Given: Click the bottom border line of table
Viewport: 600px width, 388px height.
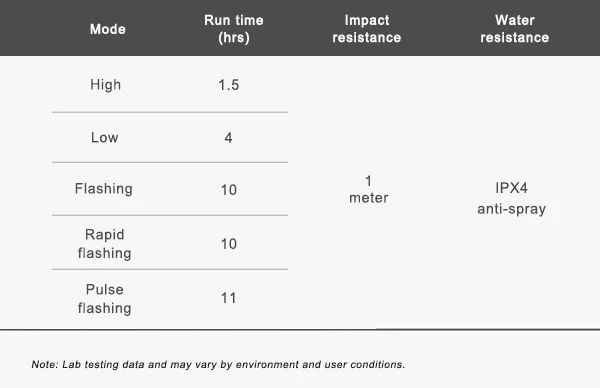Looking at the screenshot, I should 300,329.
